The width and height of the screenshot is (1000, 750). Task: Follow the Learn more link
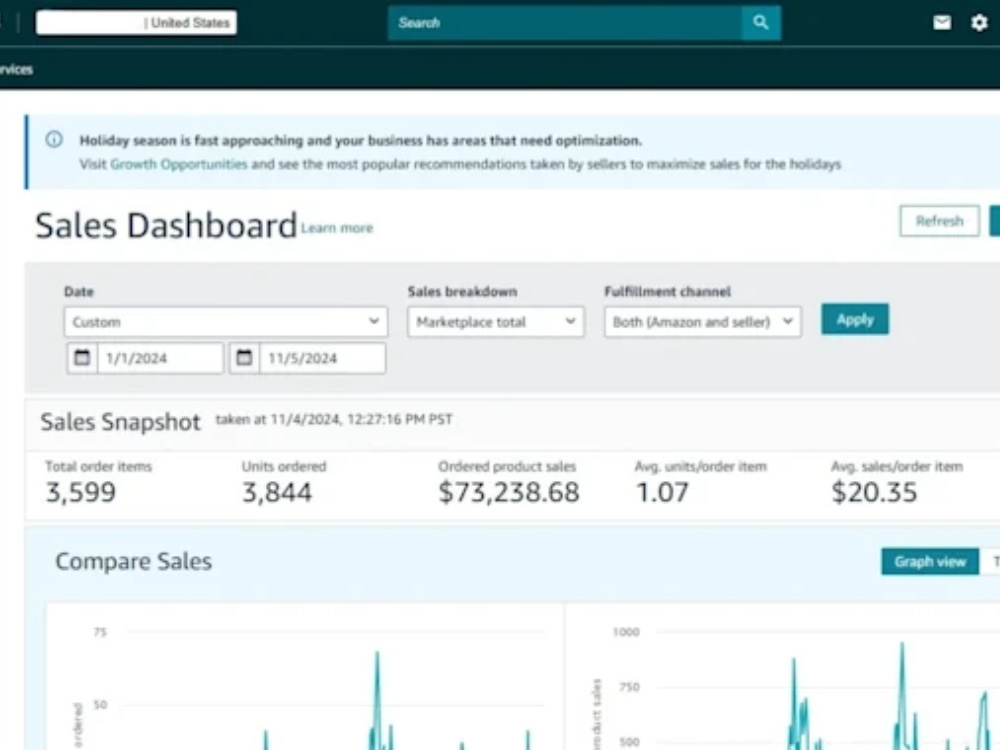[337, 228]
